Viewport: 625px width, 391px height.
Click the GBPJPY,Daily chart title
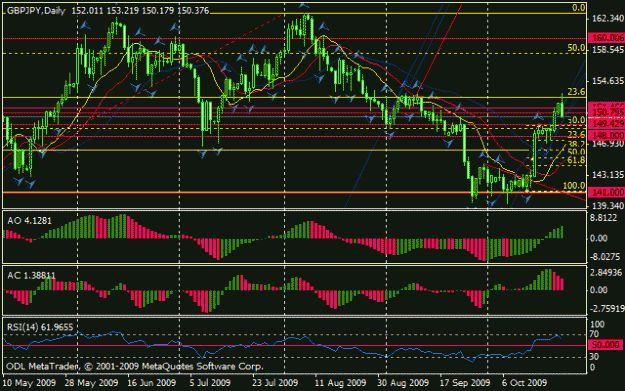pos(36,11)
